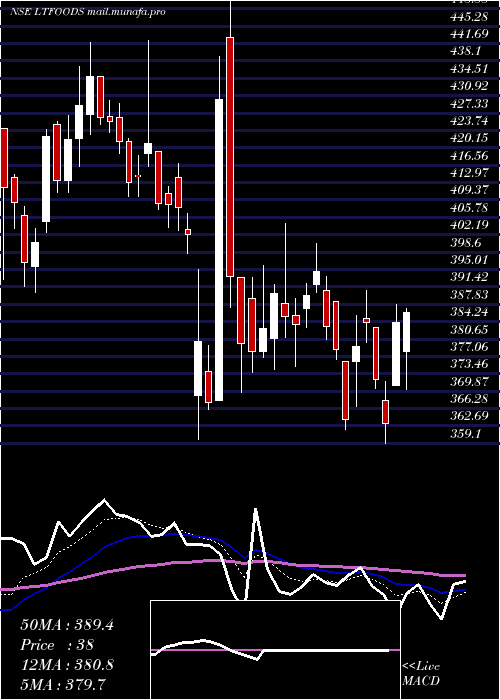Select the 377.06 price axis label
This screenshot has height=700, width=500.
(469, 346)
